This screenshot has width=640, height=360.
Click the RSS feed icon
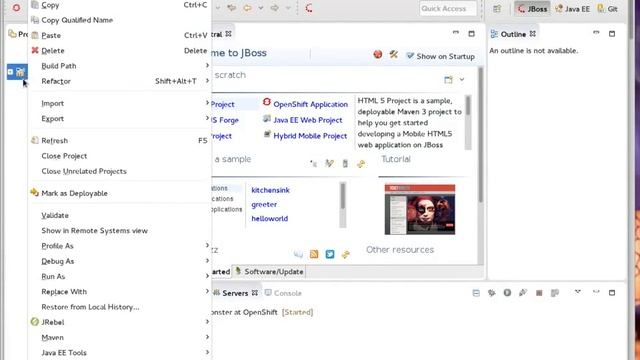[x=314, y=254]
